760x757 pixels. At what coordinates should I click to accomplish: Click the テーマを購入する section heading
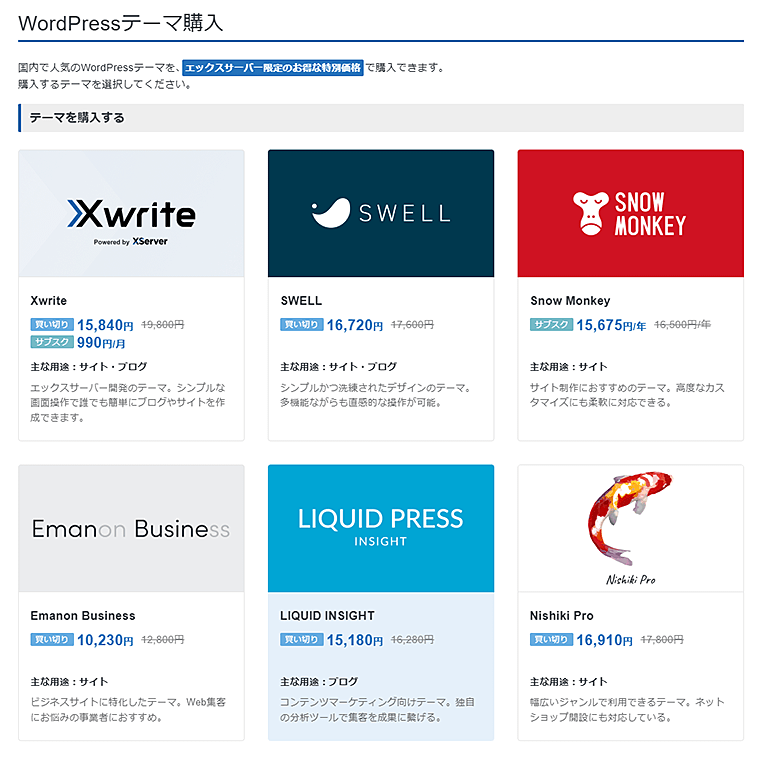[77, 118]
